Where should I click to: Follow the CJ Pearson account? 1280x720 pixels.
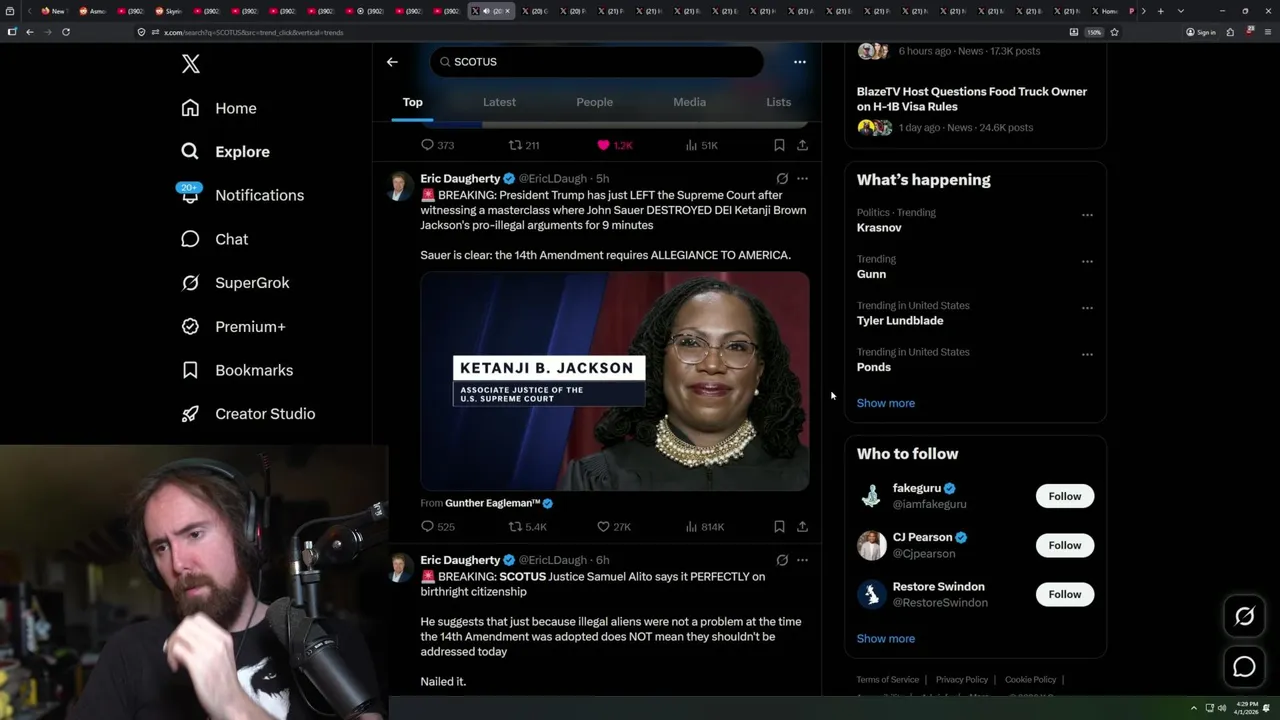click(x=1065, y=545)
